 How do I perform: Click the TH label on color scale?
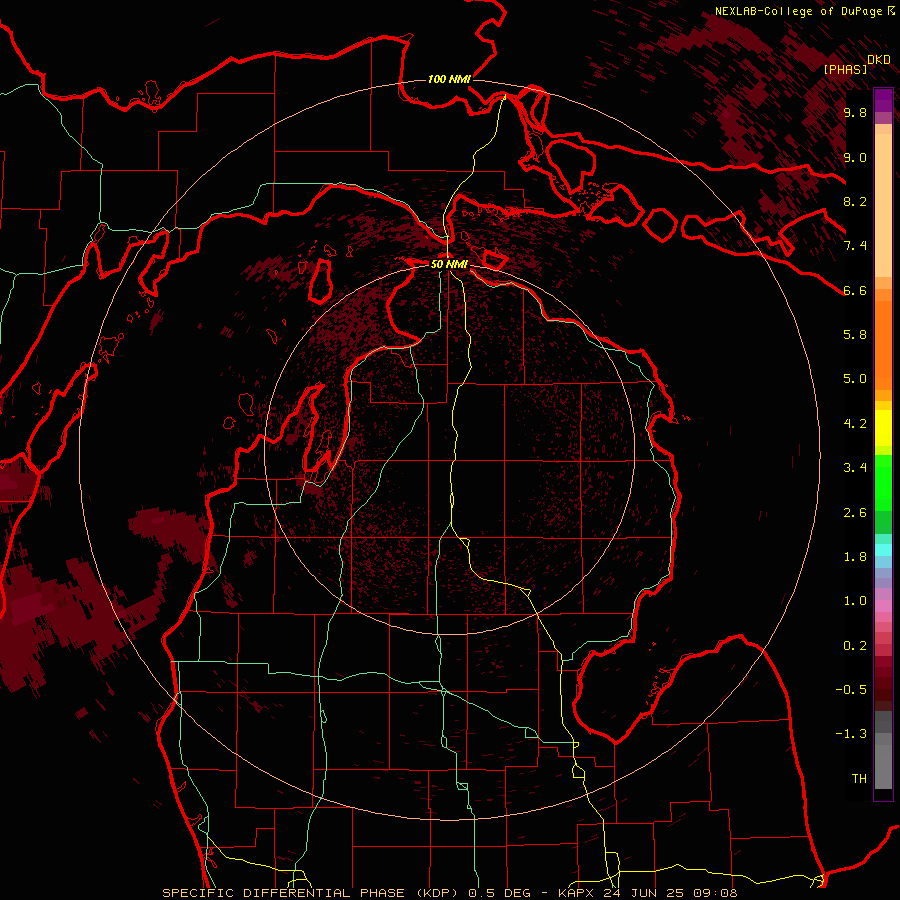(x=859, y=779)
